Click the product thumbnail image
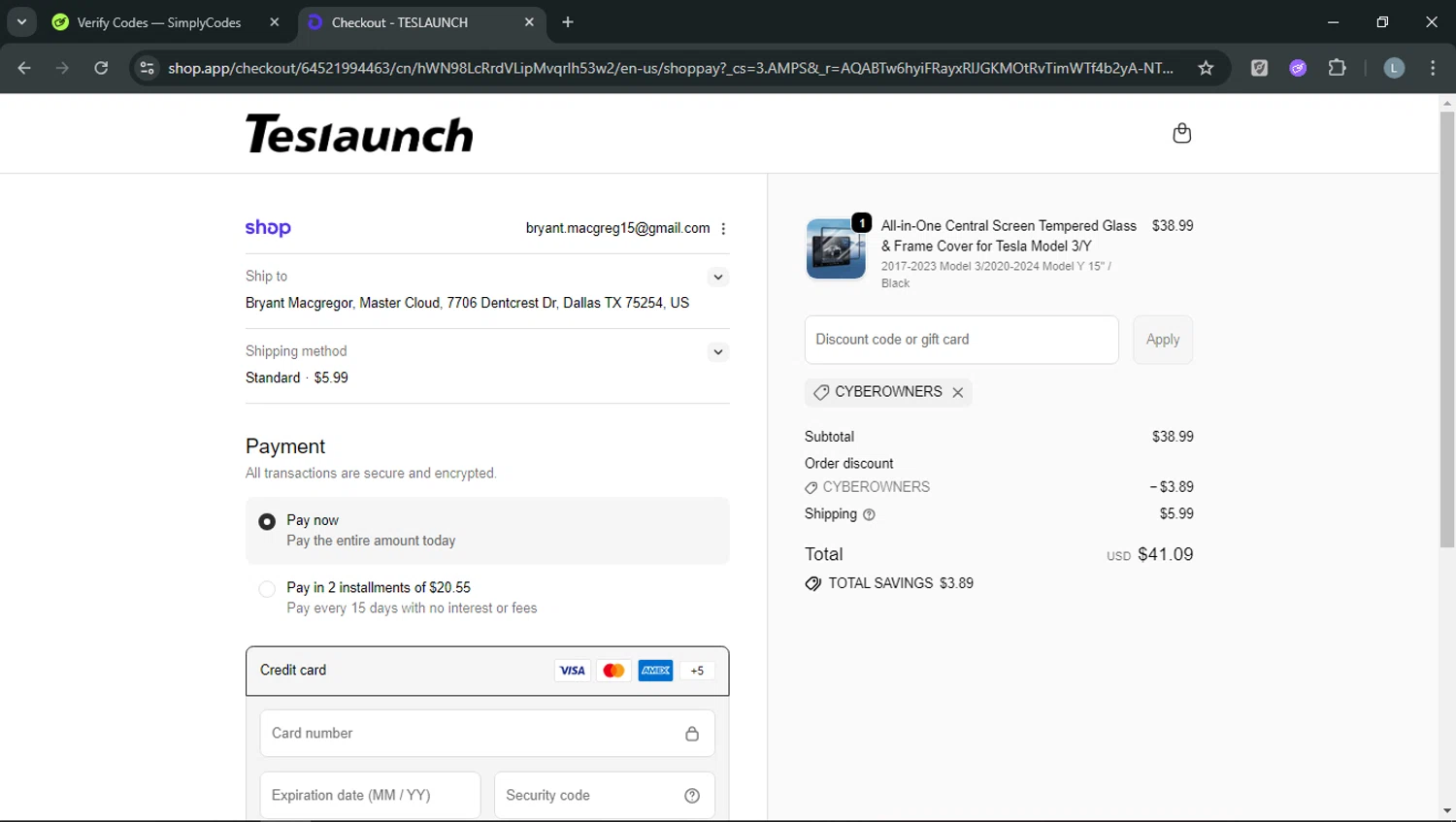Image resolution: width=1456 pixels, height=822 pixels. click(836, 248)
